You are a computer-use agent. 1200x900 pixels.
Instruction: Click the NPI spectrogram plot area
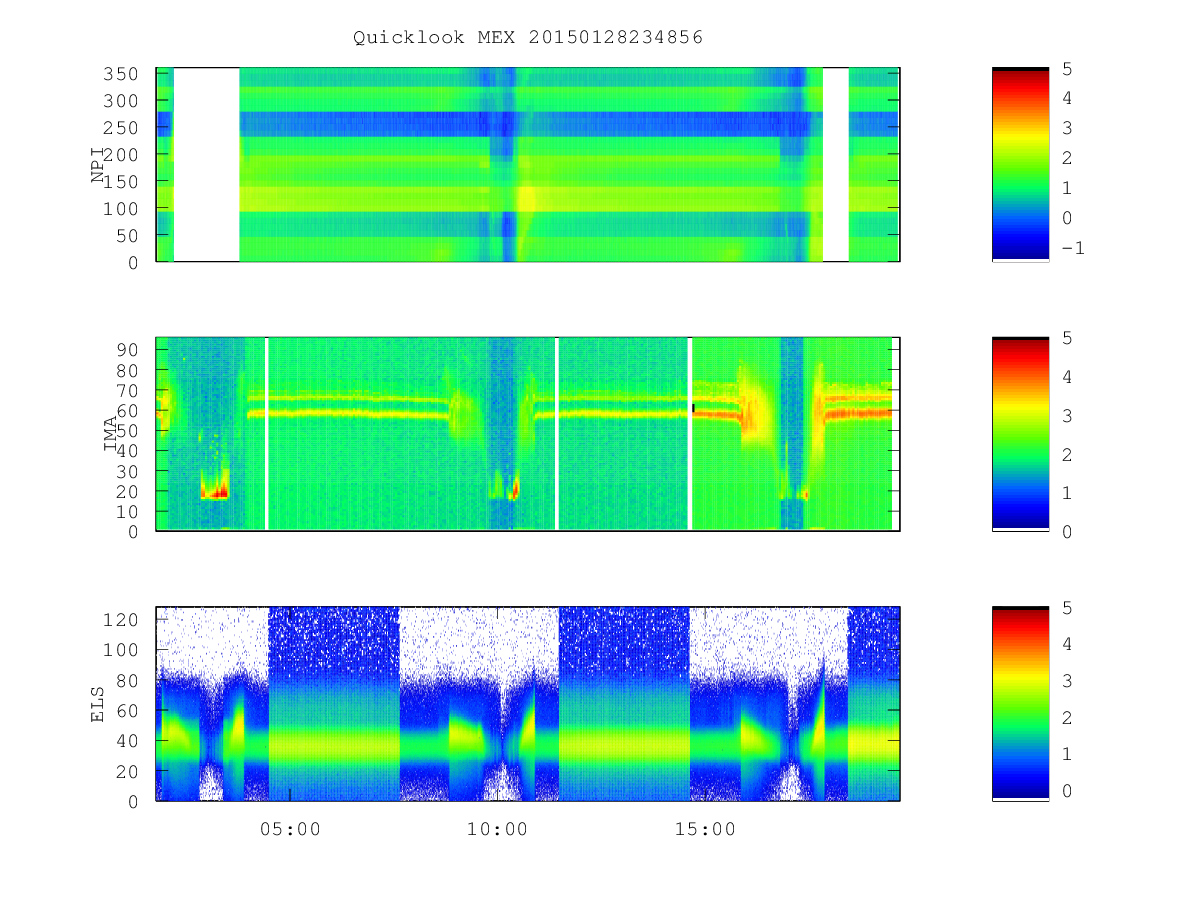(x=528, y=164)
